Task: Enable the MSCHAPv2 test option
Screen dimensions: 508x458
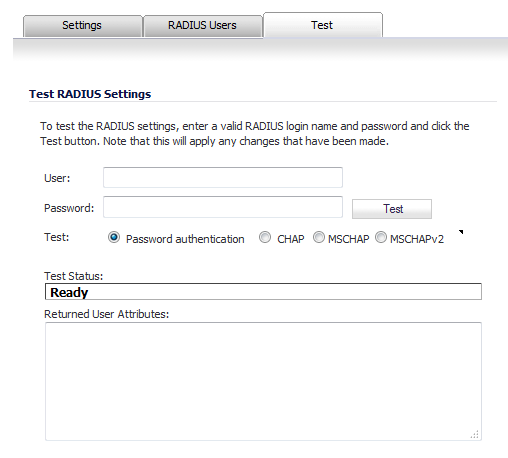Action: click(381, 237)
